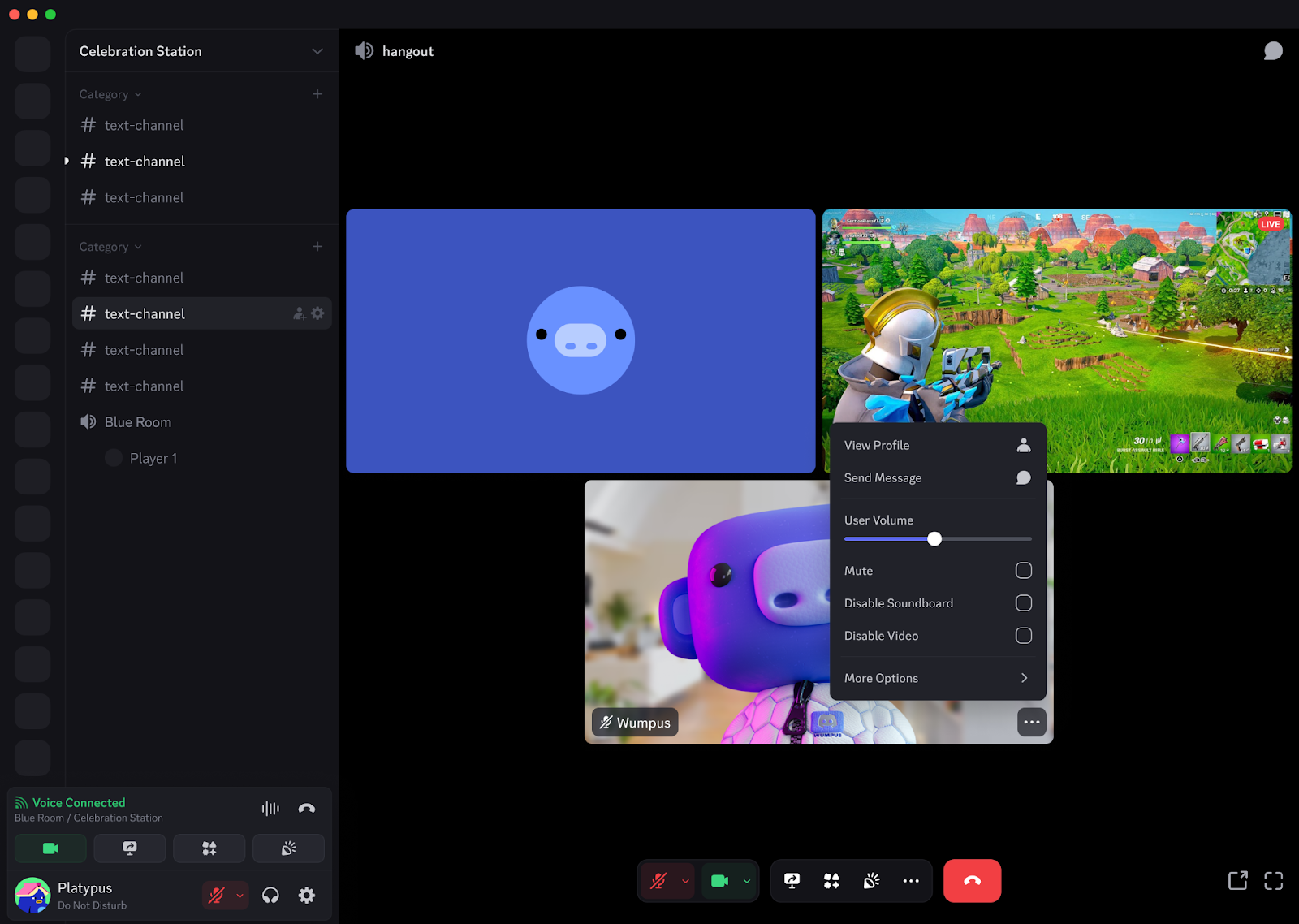Image resolution: width=1299 pixels, height=924 pixels.
Task: Open User Settings via the gear icon
Action: pyautogui.click(x=306, y=895)
